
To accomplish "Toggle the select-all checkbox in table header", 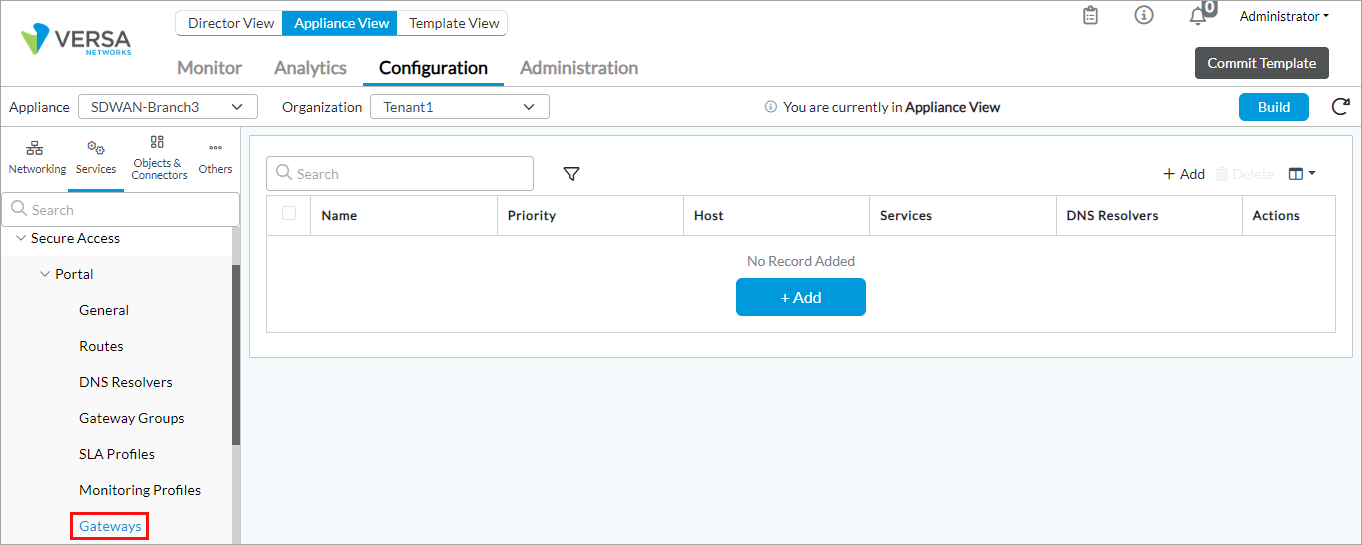I will click(289, 214).
